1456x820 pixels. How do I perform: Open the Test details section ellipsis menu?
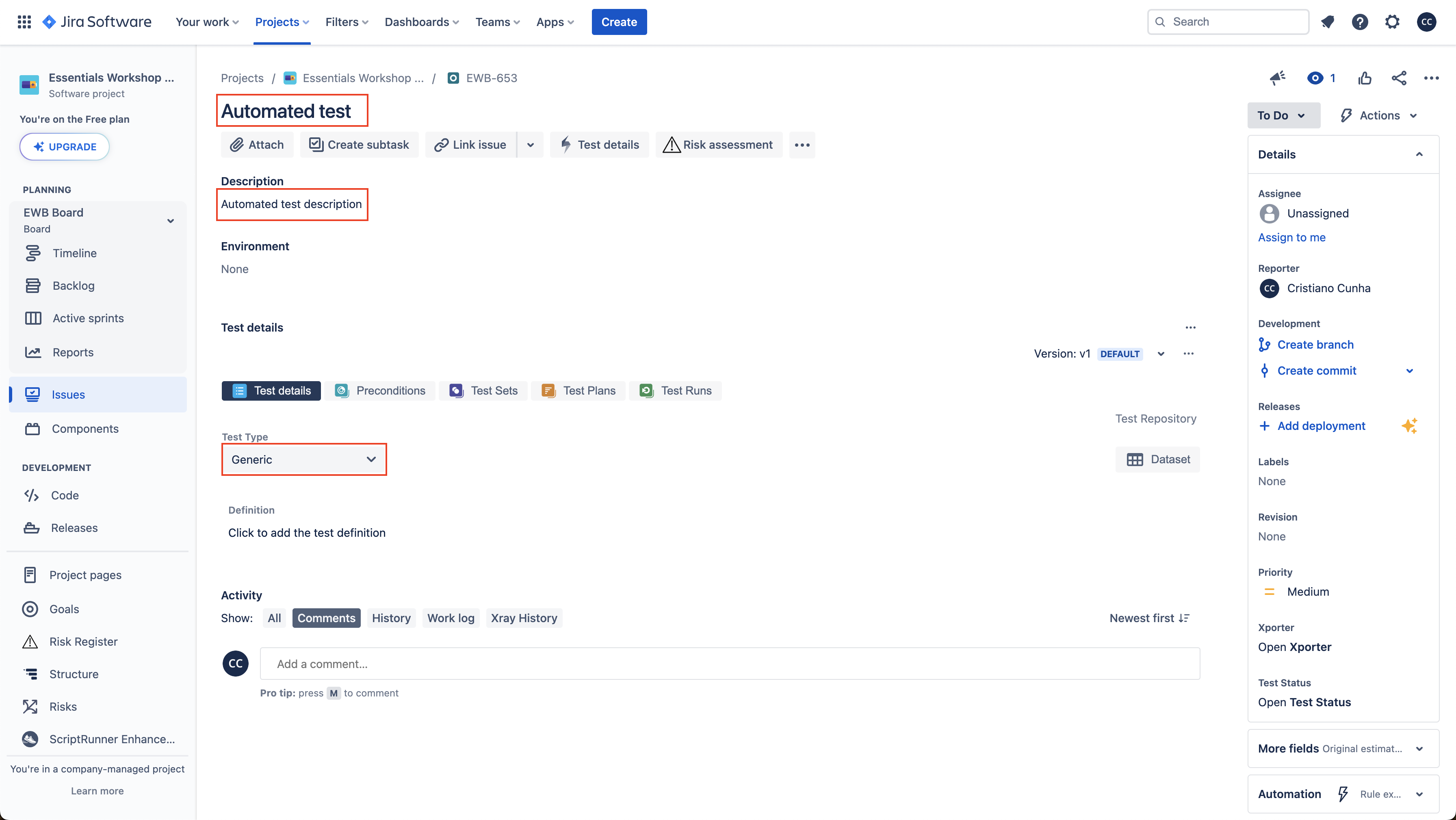point(1190,328)
